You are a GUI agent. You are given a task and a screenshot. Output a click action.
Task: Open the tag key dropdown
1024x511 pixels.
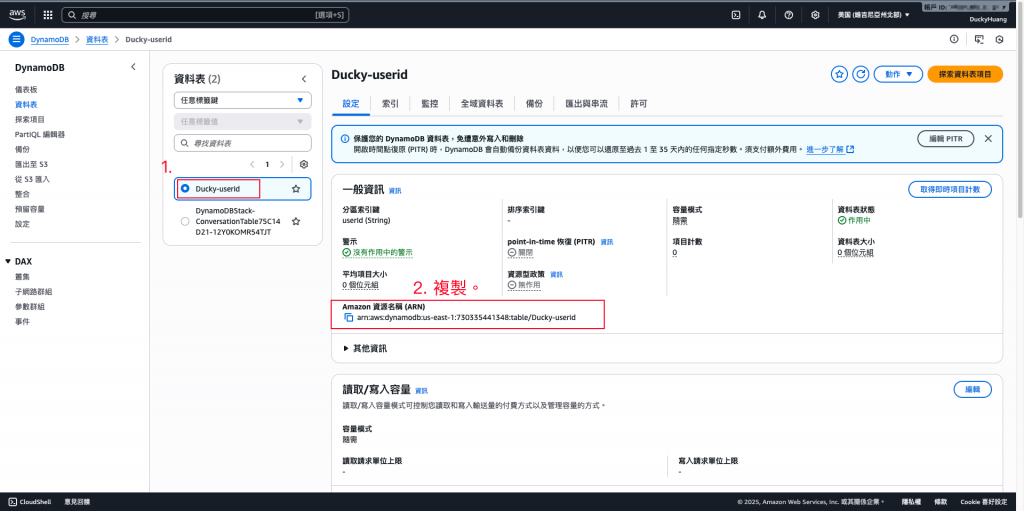pyautogui.click(x=243, y=100)
